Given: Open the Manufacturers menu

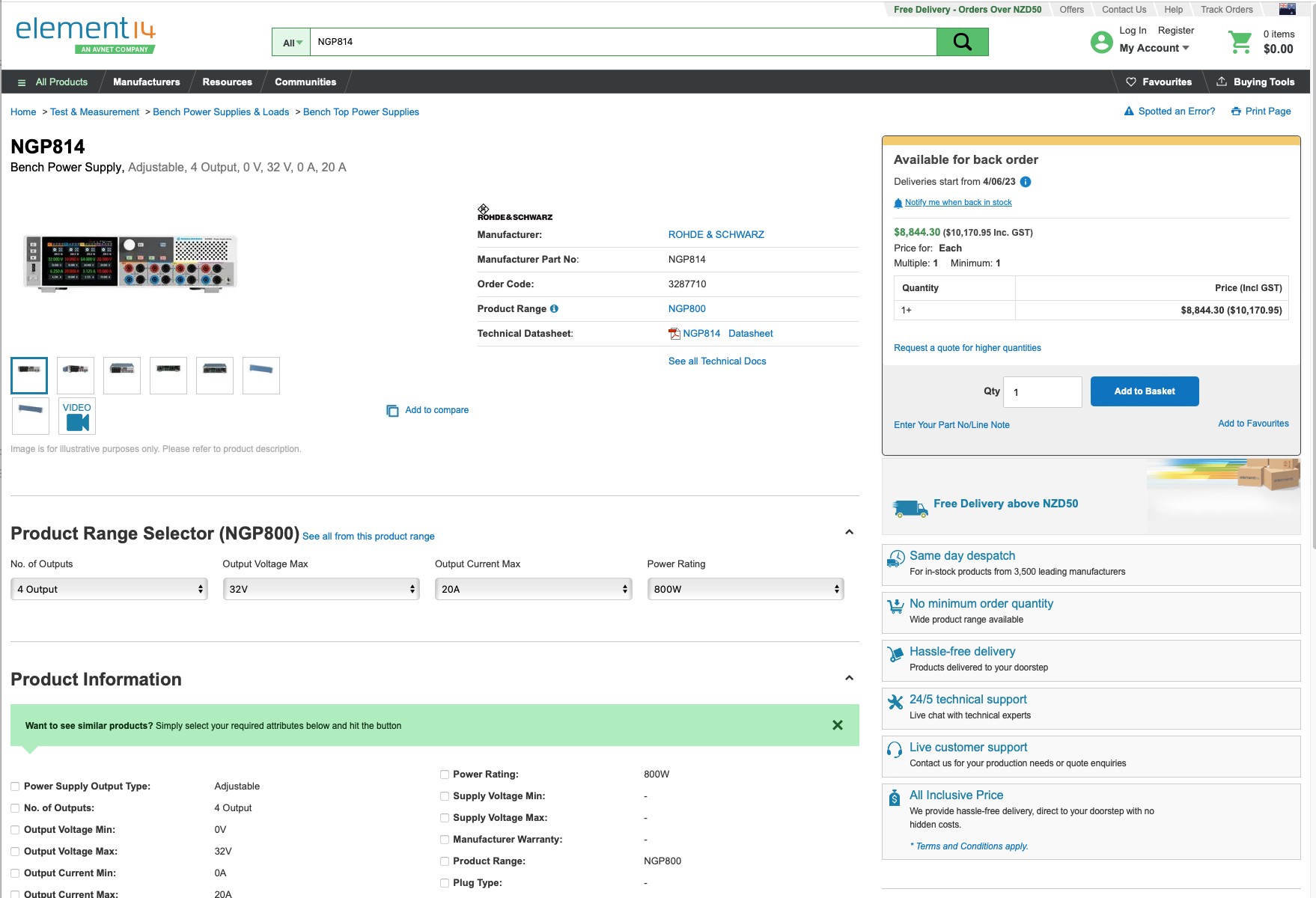Looking at the screenshot, I should pyautogui.click(x=147, y=82).
